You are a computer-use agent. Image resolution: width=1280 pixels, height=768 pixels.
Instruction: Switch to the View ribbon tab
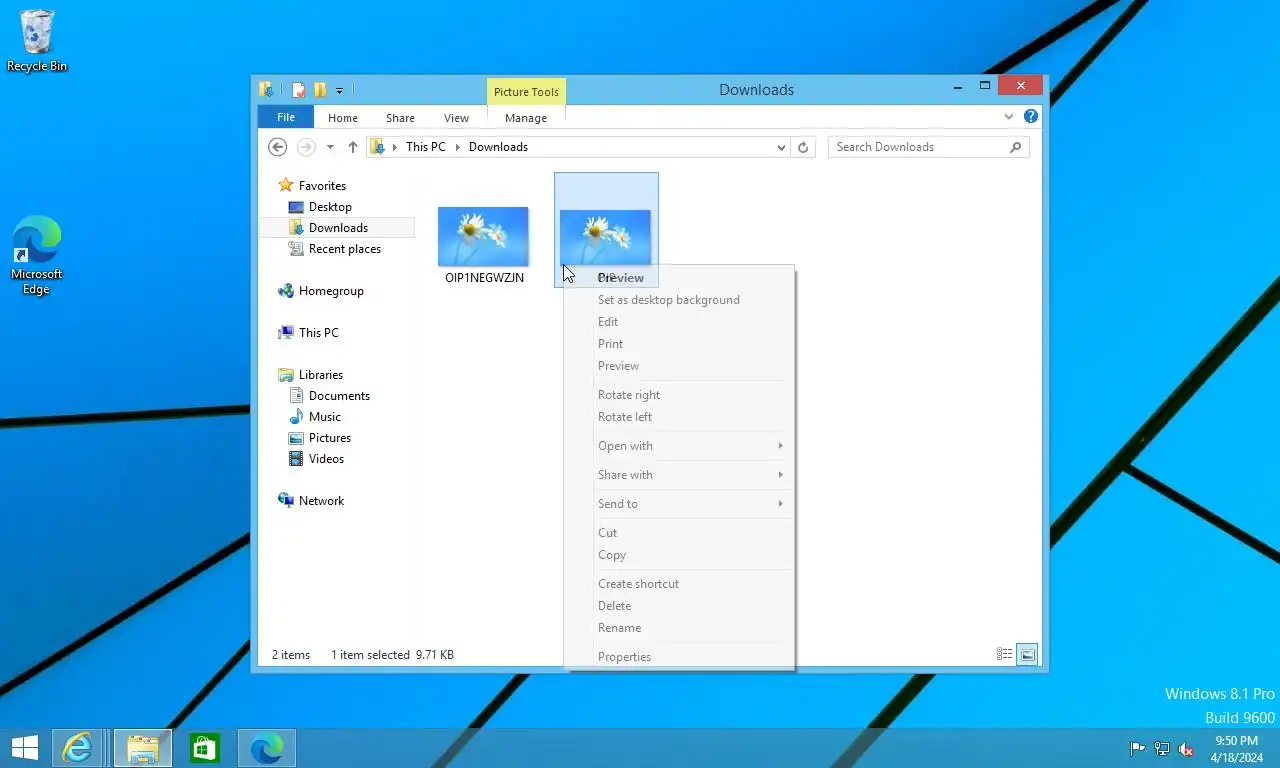coord(456,118)
